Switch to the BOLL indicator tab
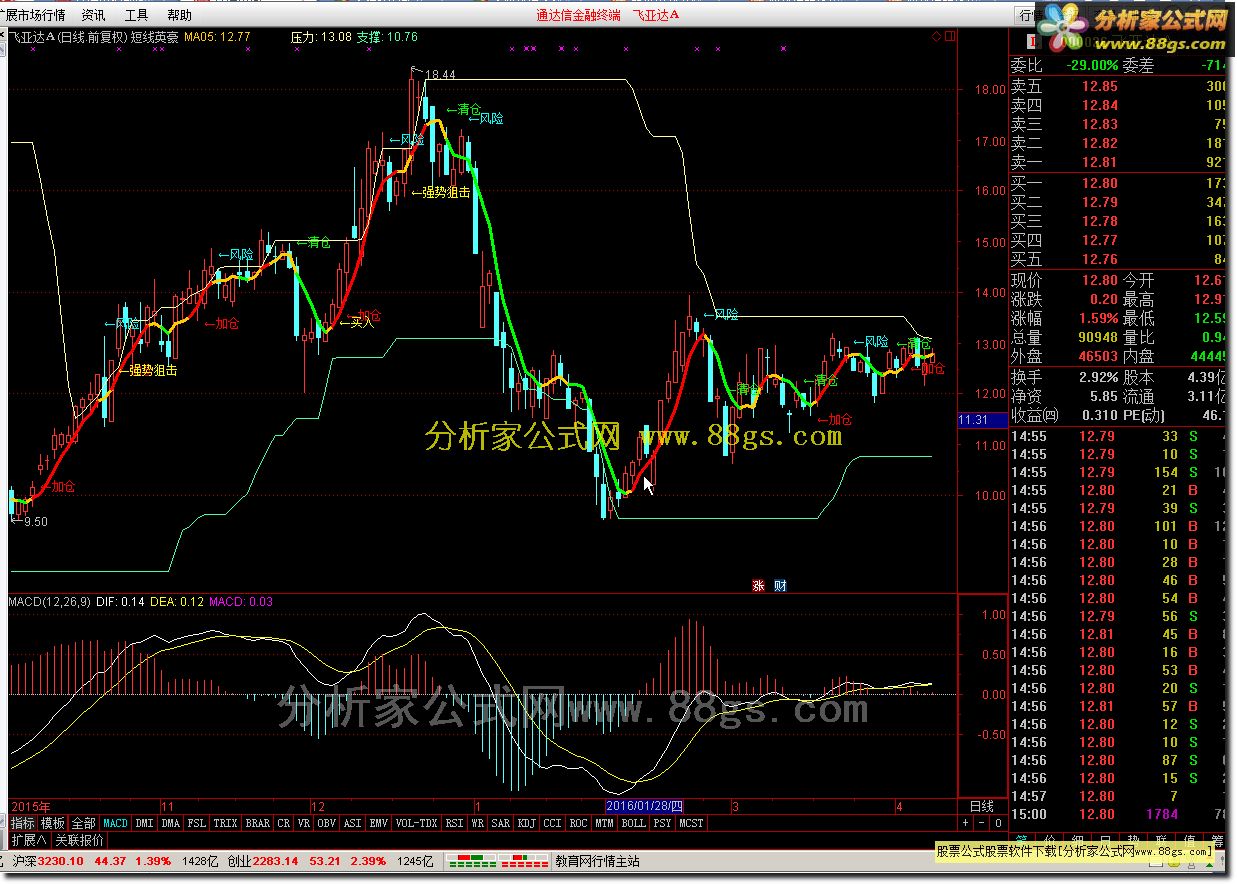The image size is (1237, 884). point(634,823)
